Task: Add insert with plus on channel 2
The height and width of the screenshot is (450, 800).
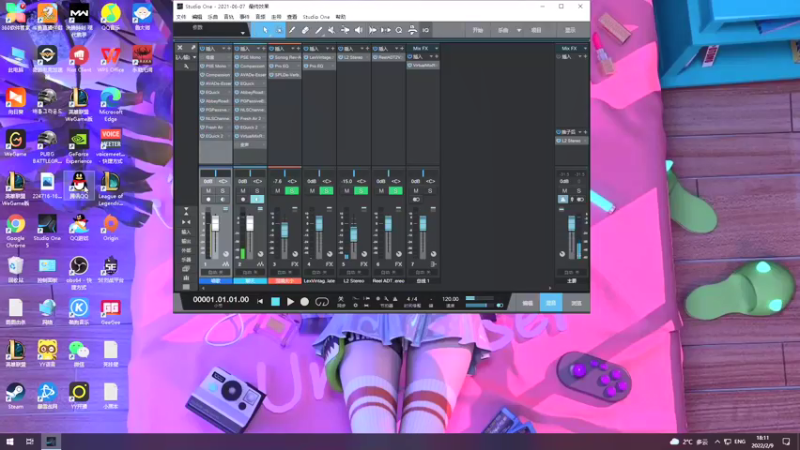Action: [264, 48]
